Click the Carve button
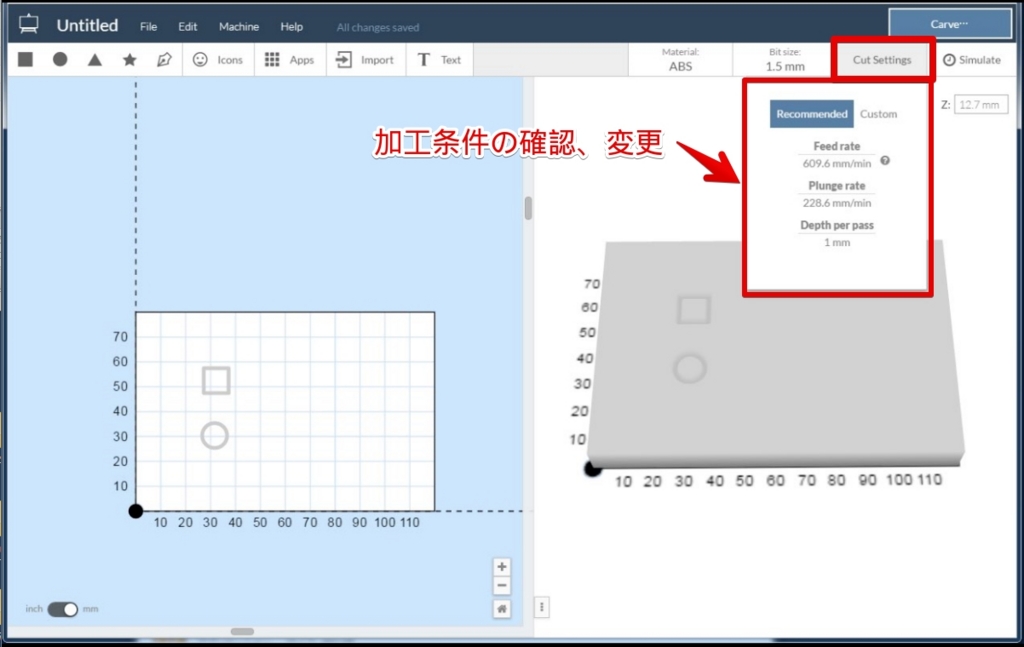This screenshot has width=1024, height=647. pyautogui.click(x=950, y=24)
